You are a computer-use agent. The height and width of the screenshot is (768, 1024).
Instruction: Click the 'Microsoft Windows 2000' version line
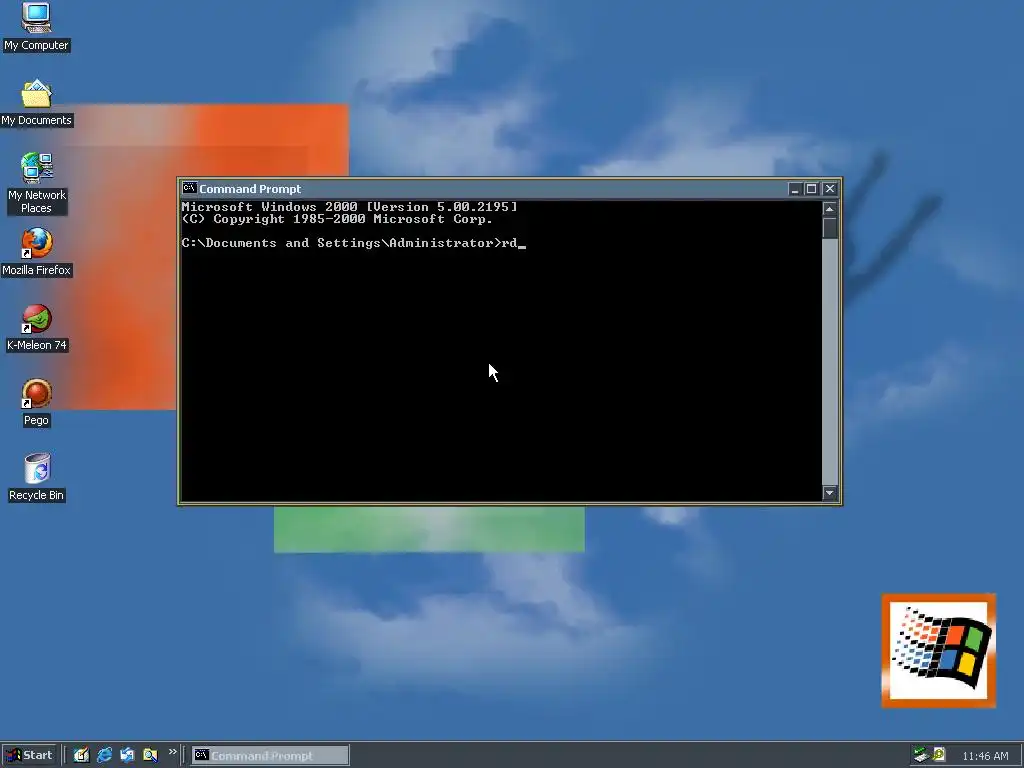(349, 206)
